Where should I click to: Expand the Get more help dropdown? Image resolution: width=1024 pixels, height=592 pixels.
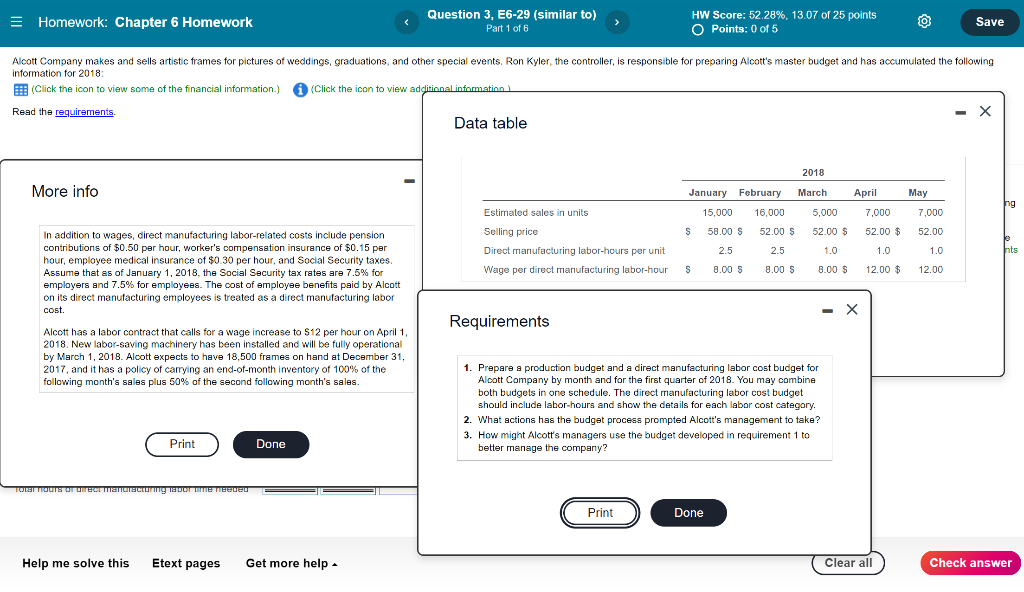[290, 563]
